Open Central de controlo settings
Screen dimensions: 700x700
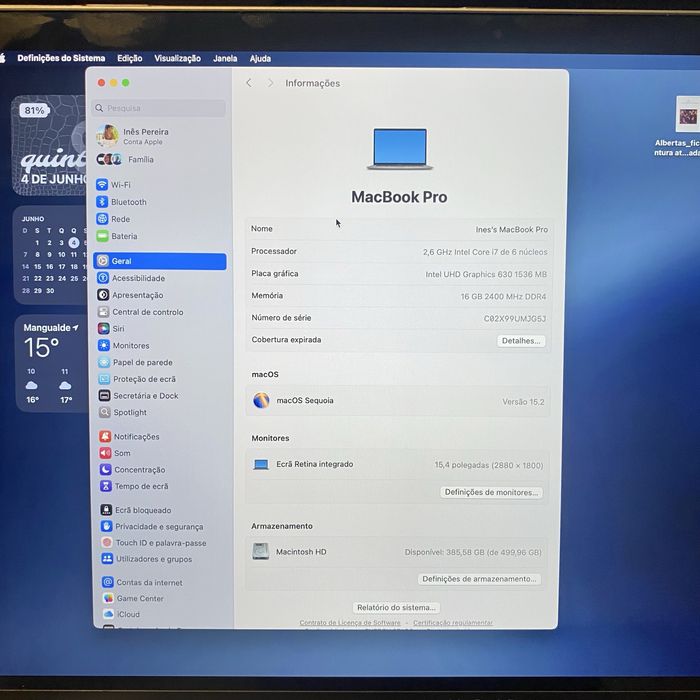141,312
